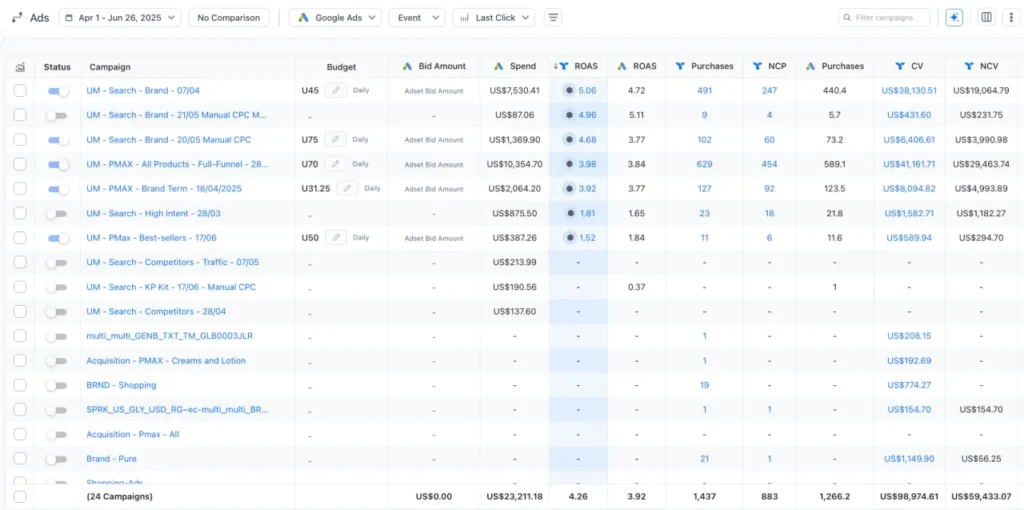
Task: Toggle status for UM - PMax - Best-sellers - 17/06
Action: click(58, 238)
